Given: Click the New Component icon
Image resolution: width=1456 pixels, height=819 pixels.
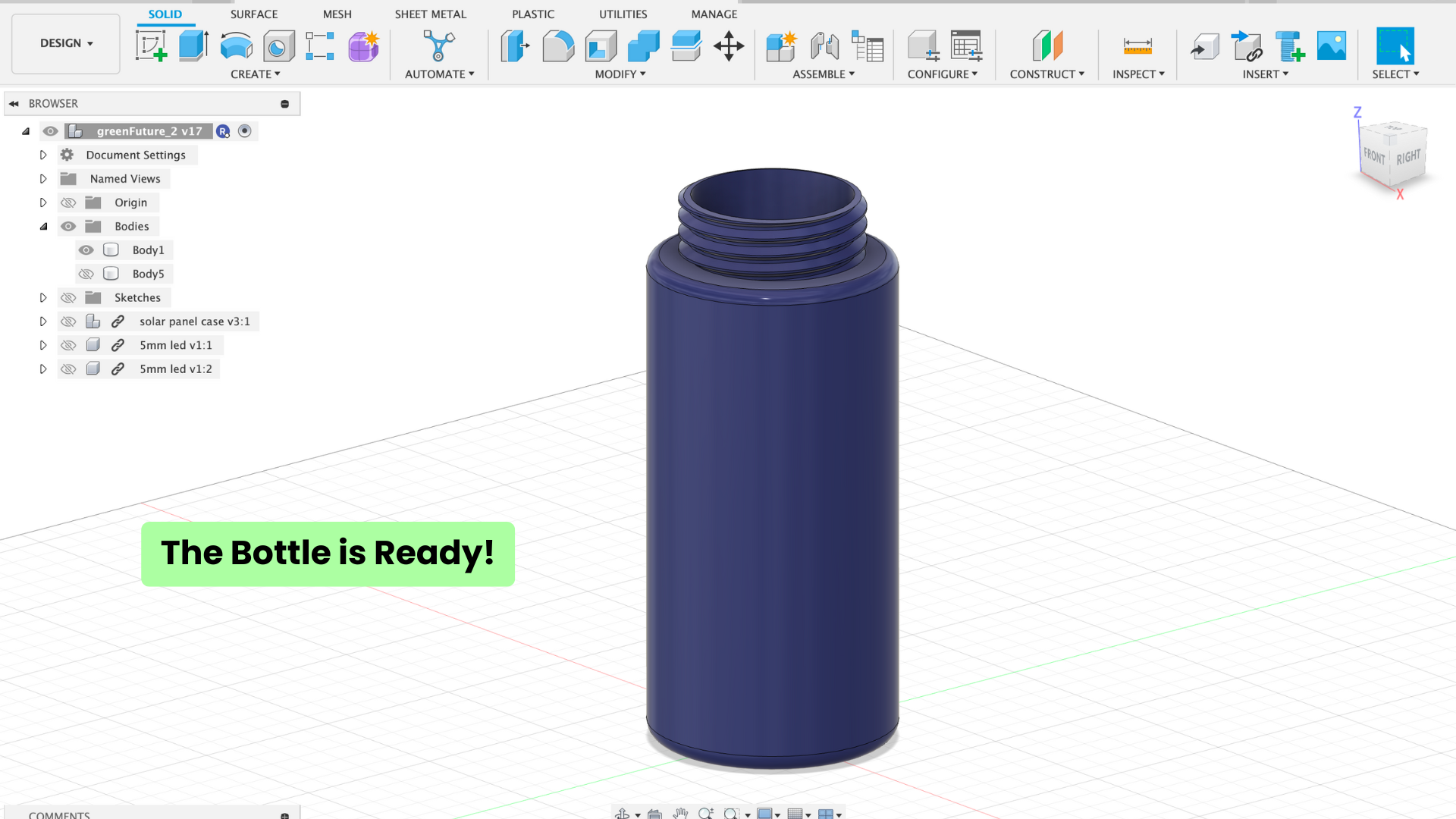Looking at the screenshot, I should [x=781, y=46].
